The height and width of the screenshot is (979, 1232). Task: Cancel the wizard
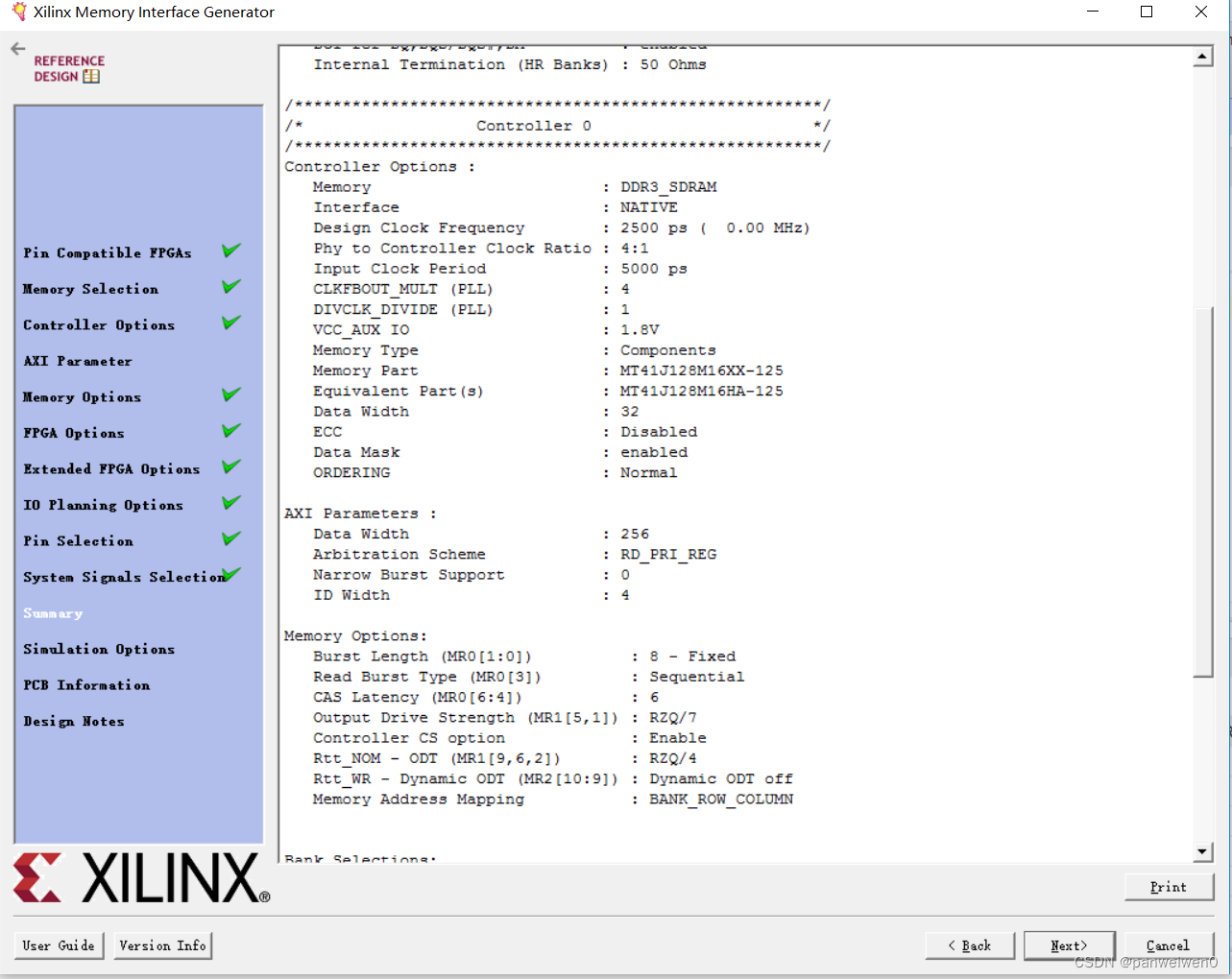pyautogui.click(x=1168, y=945)
